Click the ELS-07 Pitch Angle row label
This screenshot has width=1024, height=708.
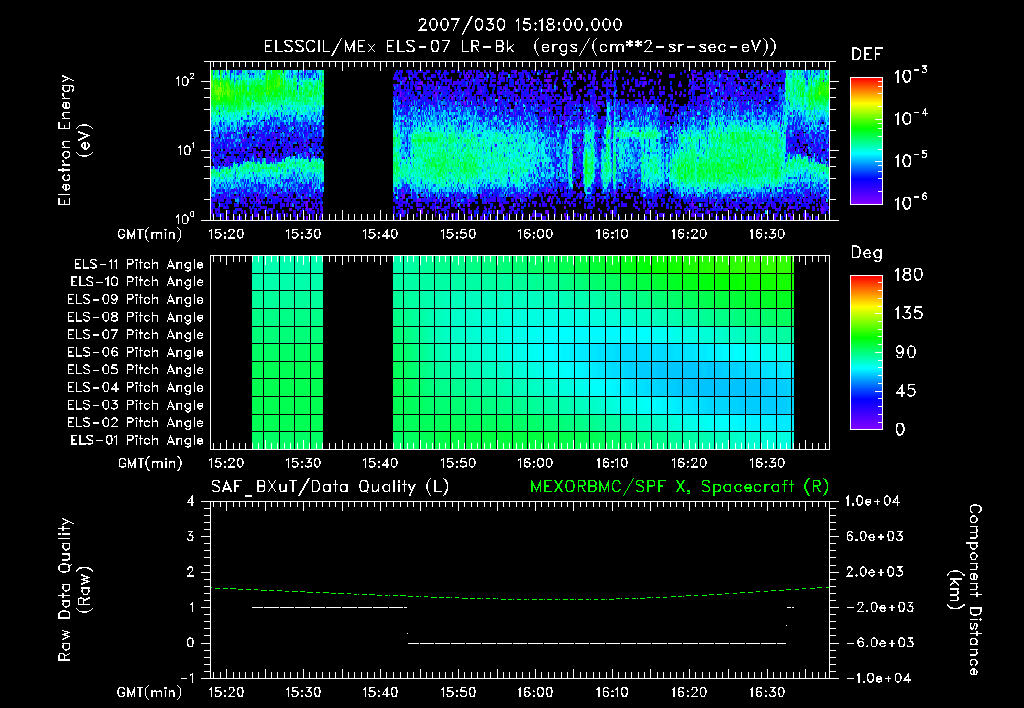(136, 334)
